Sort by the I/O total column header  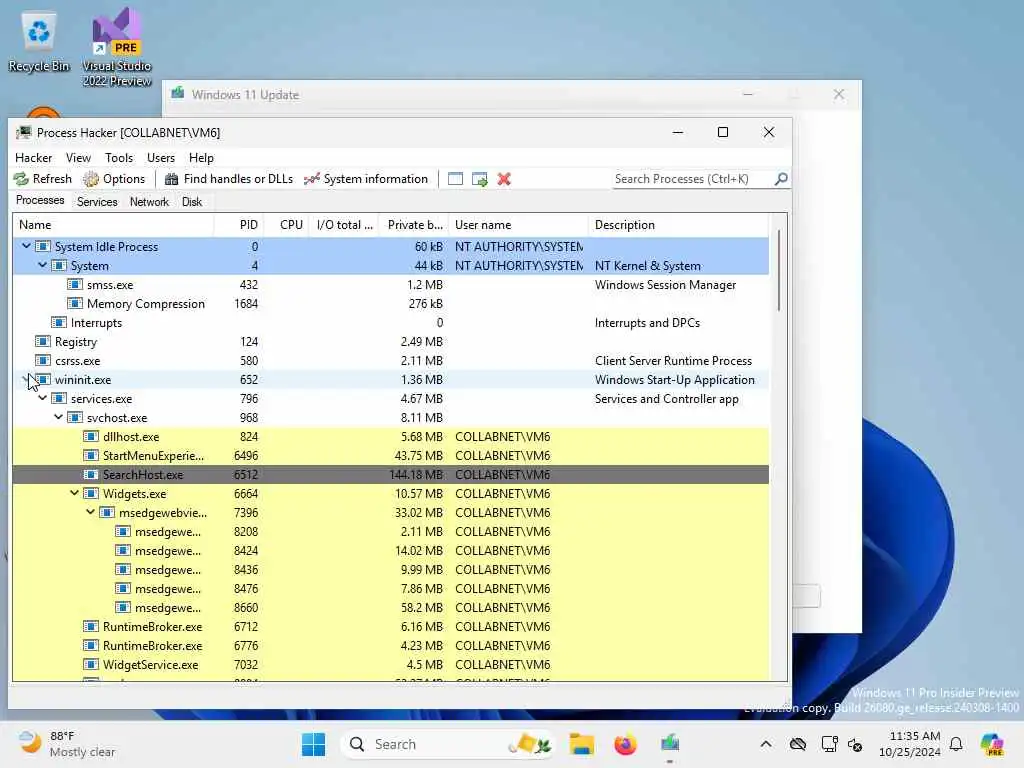click(x=344, y=225)
